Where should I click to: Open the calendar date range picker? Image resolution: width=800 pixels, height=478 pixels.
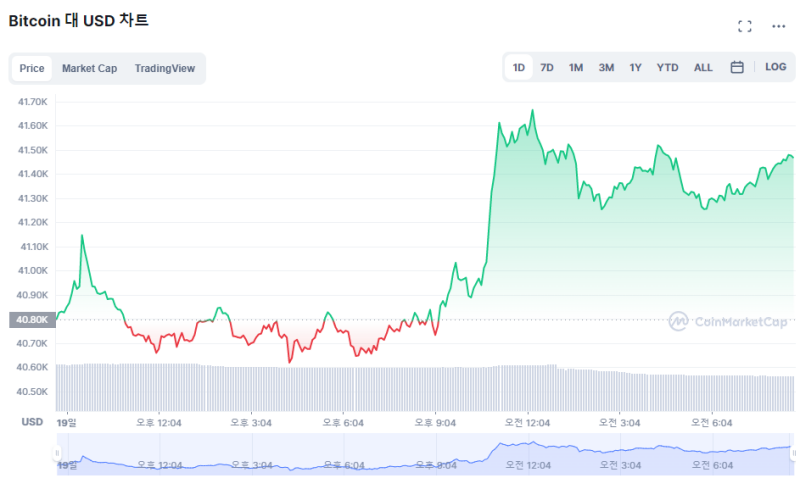(x=737, y=67)
